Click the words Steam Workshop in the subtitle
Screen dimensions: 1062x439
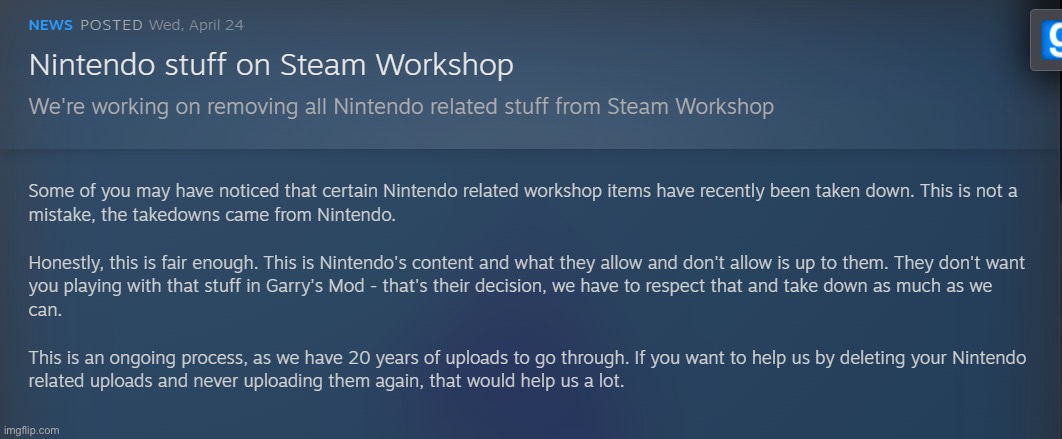pyautogui.click(x=690, y=107)
